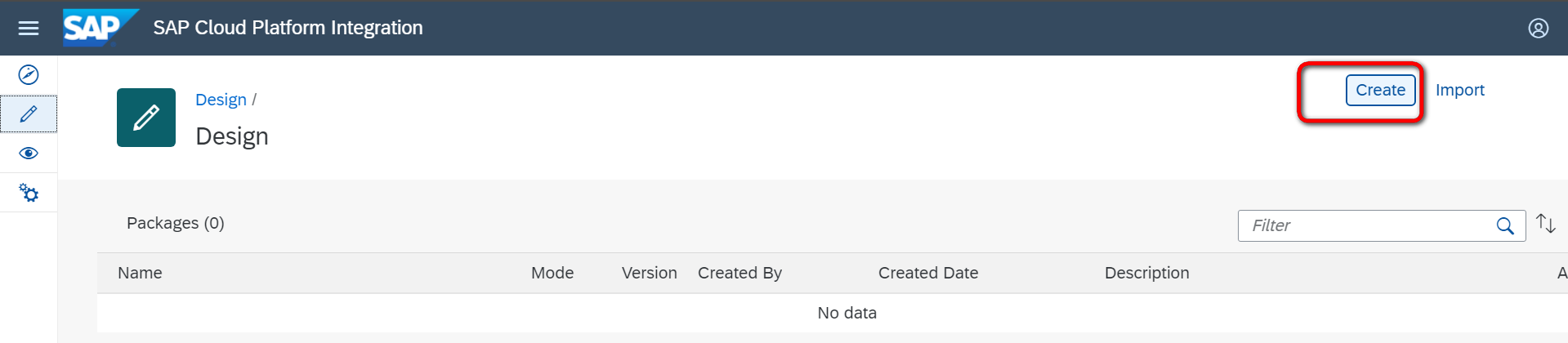Go to Discover compass icon
This screenshot has height=343, width=1568.
[x=29, y=75]
